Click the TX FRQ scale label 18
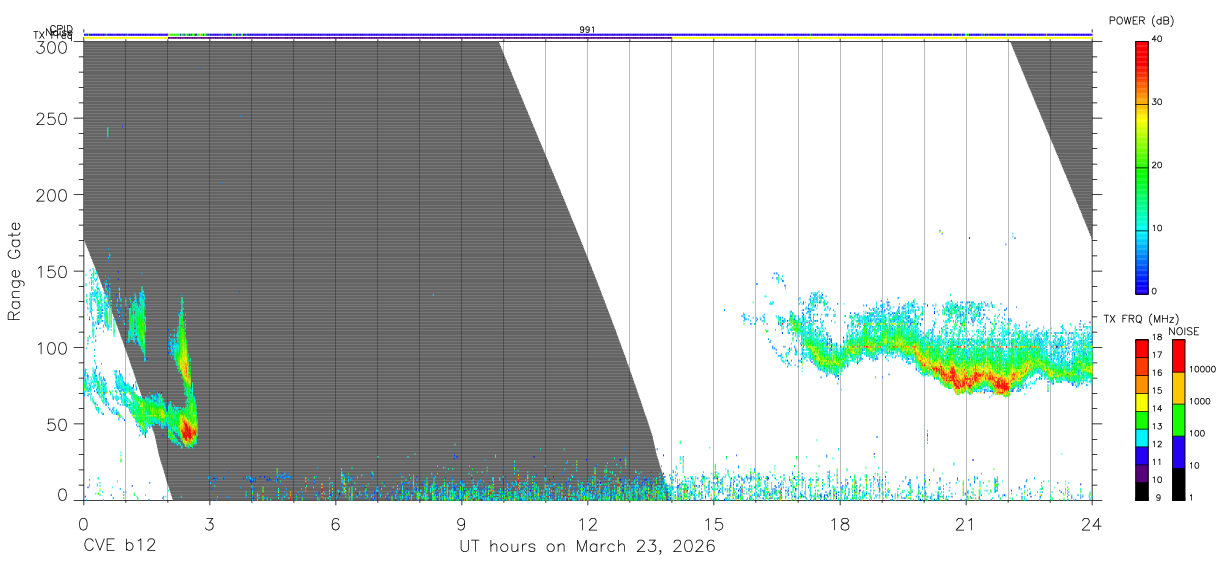 click(1157, 338)
